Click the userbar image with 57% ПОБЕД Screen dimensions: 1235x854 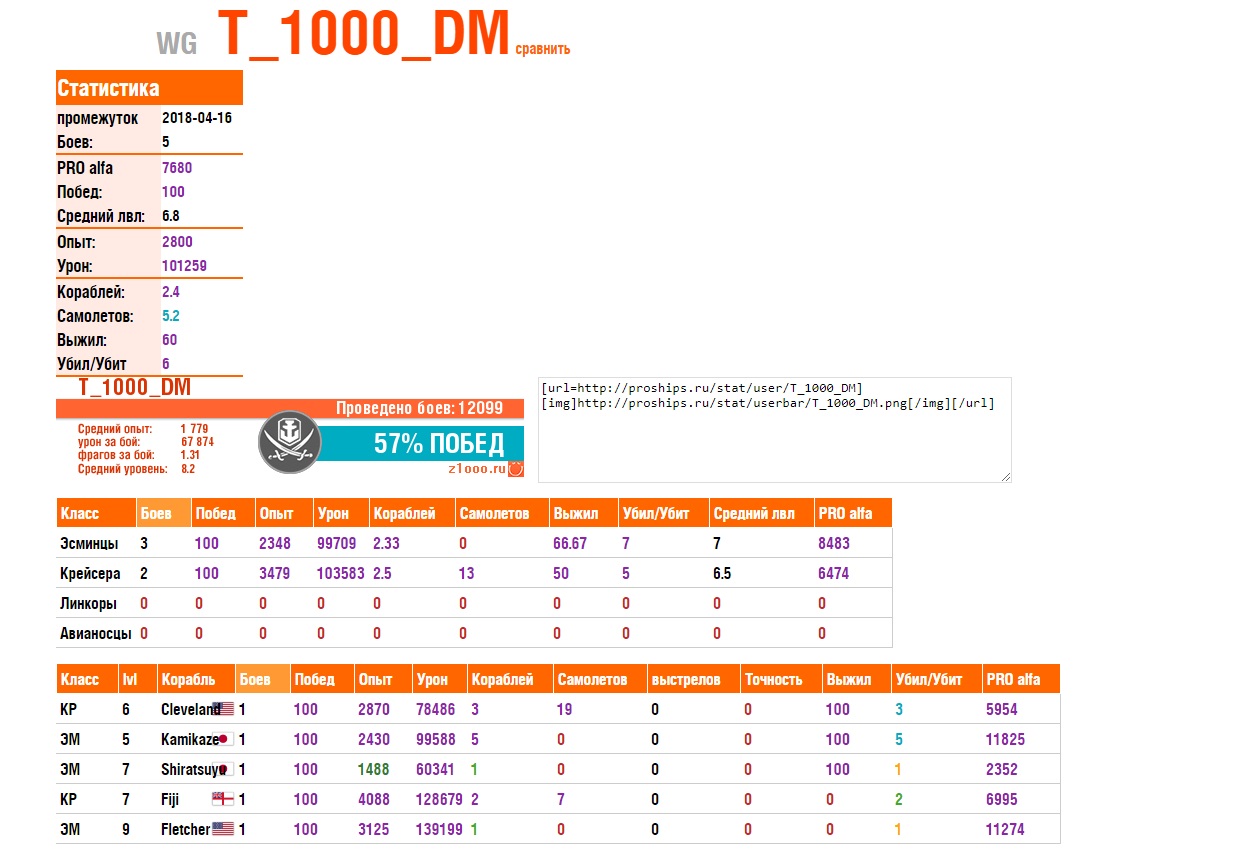[x=290, y=427]
